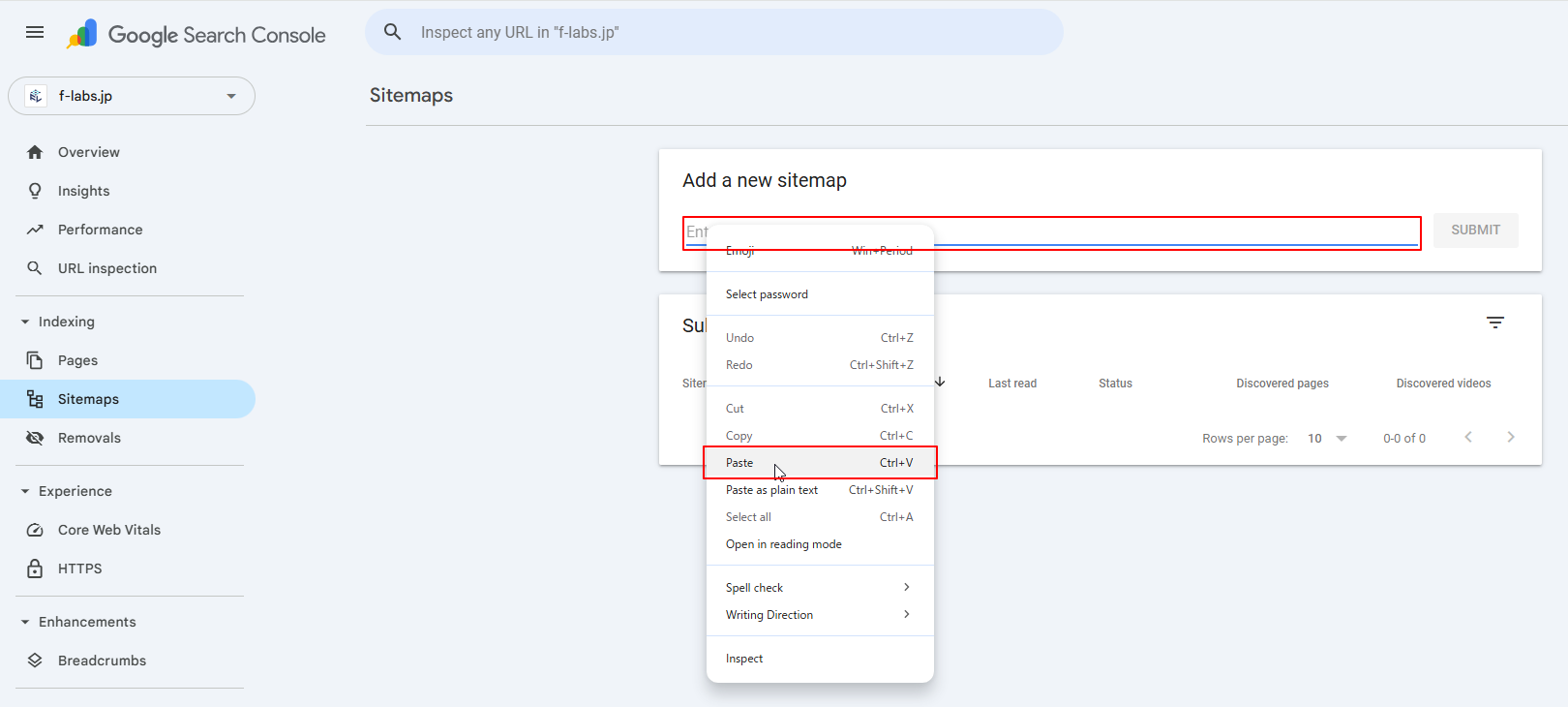Viewport: 1568px width, 707px height.
Task: Click the Insights lightbulb icon
Action: point(35,191)
